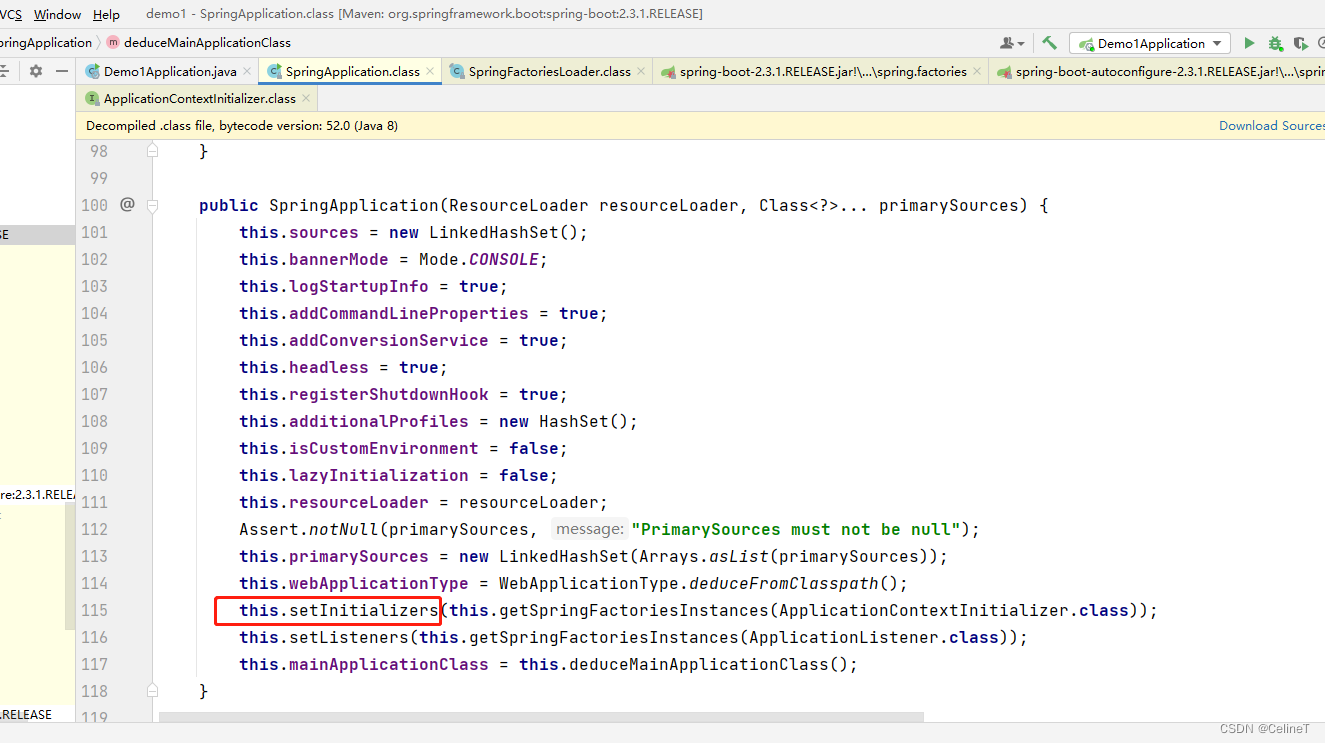This screenshot has width=1325, height=743.
Task: Start debugging using the bug icon
Action: coord(1273,43)
